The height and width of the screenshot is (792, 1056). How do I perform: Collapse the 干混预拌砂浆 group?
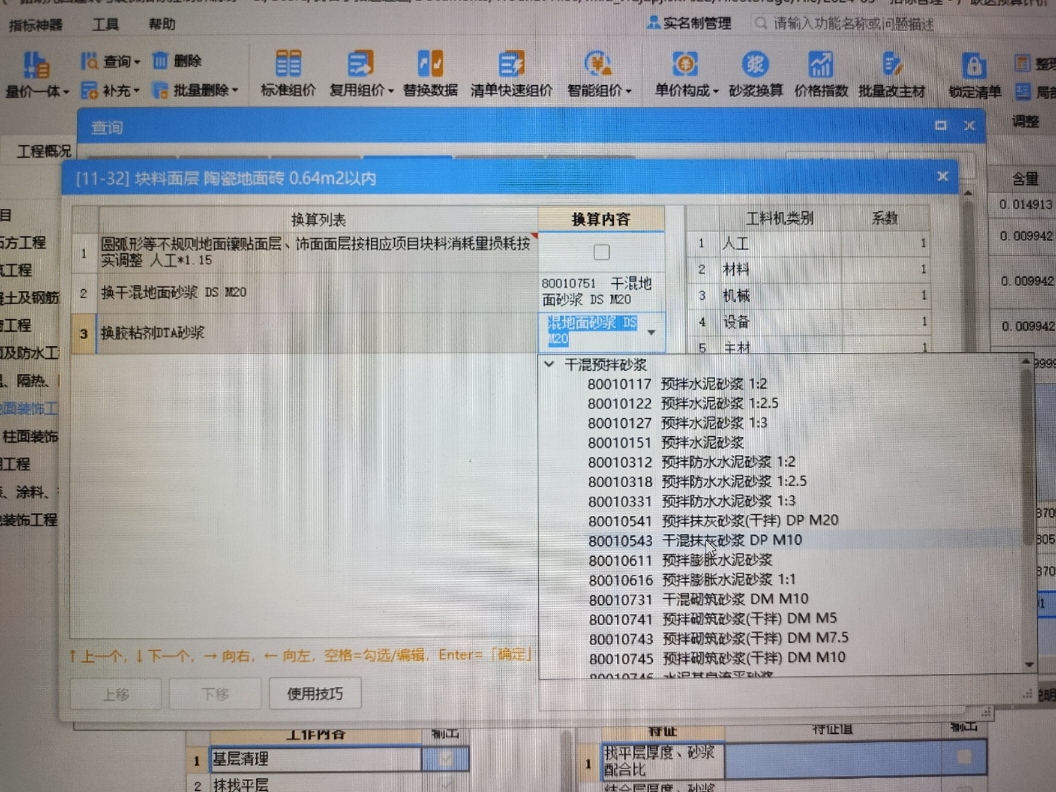[x=548, y=366]
